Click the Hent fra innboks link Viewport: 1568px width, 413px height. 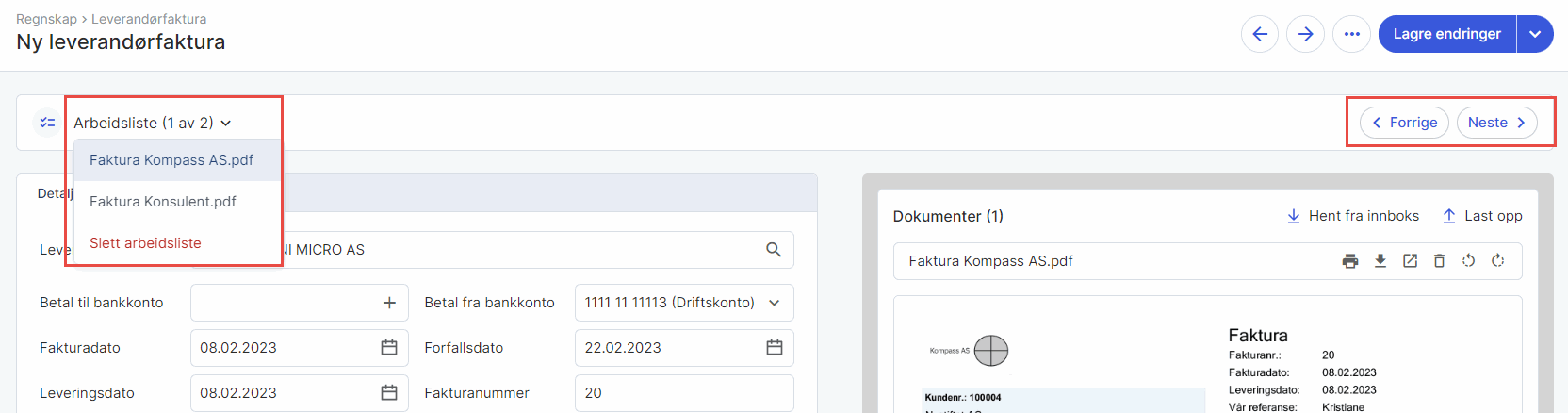[x=1353, y=216]
